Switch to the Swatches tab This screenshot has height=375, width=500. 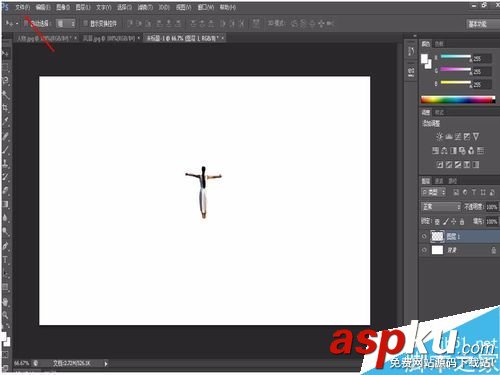[439, 44]
